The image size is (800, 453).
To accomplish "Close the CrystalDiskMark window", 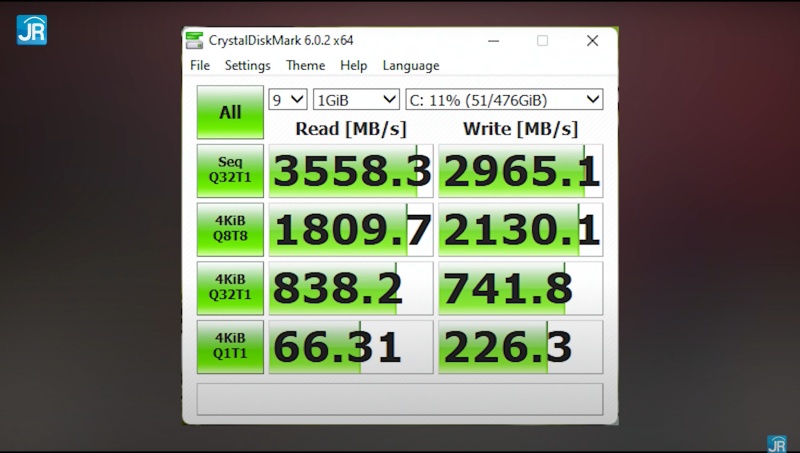I will point(592,41).
